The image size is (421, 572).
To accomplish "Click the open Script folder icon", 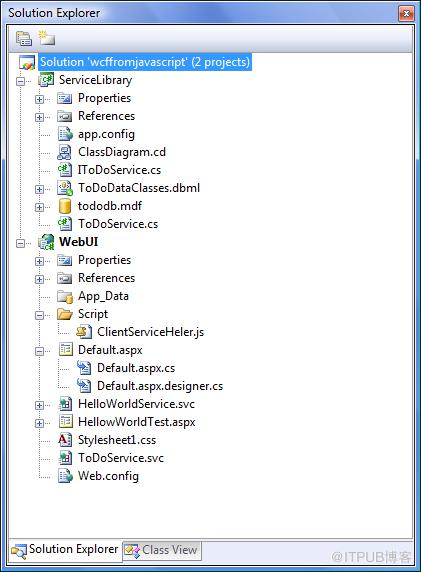I will [x=65, y=314].
